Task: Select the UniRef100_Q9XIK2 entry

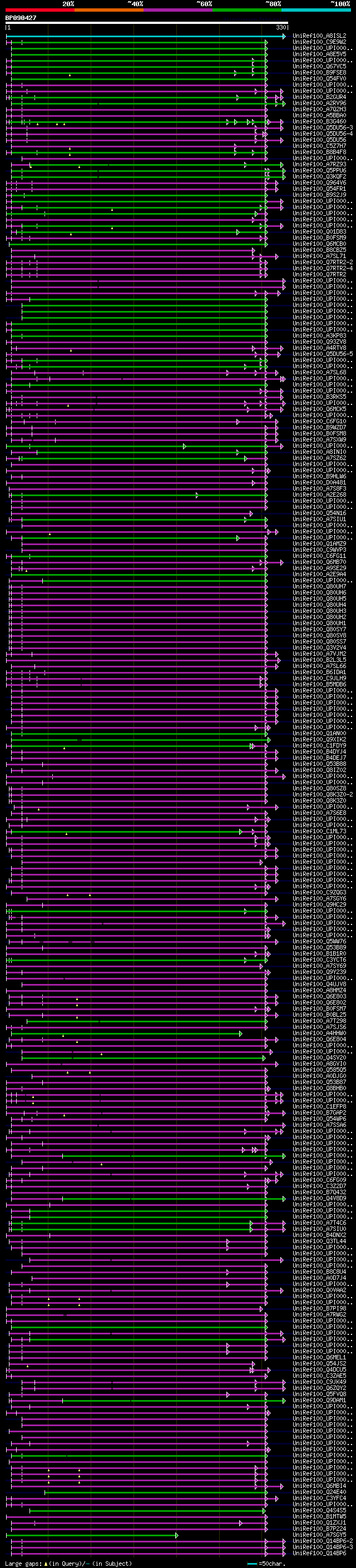Action: point(319,740)
